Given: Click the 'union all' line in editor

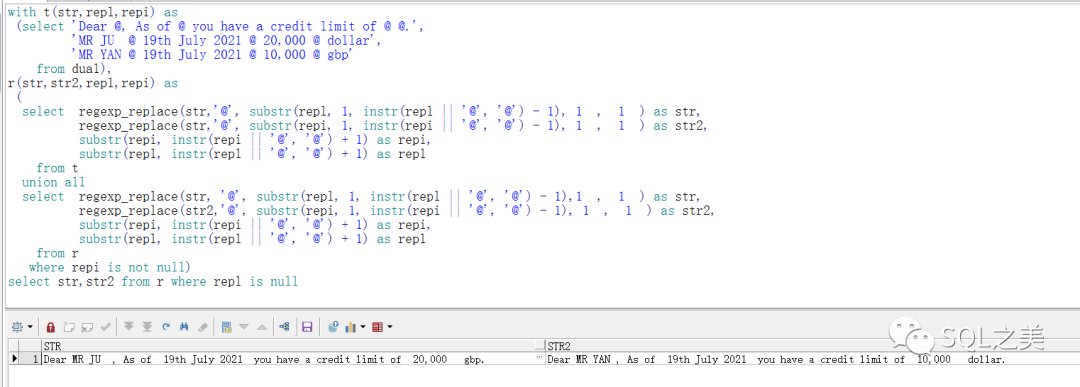Looking at the screenshot, I should 54,182.
